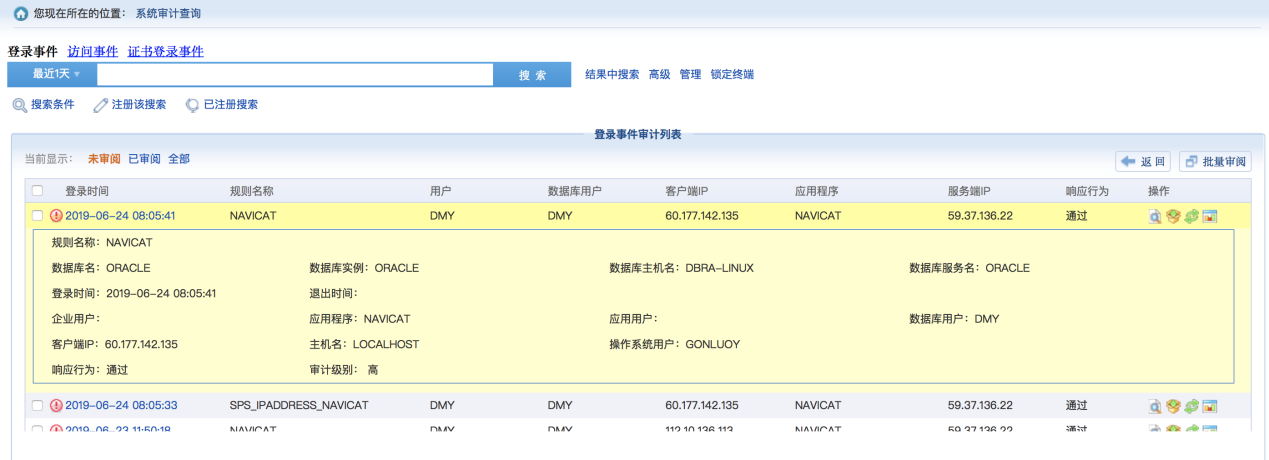1269x460 pixels.
Task: Click the SPS_IPADDRESS_NAVICAT rule name cell
Action: pyautogui.click(x=299, y=405)
